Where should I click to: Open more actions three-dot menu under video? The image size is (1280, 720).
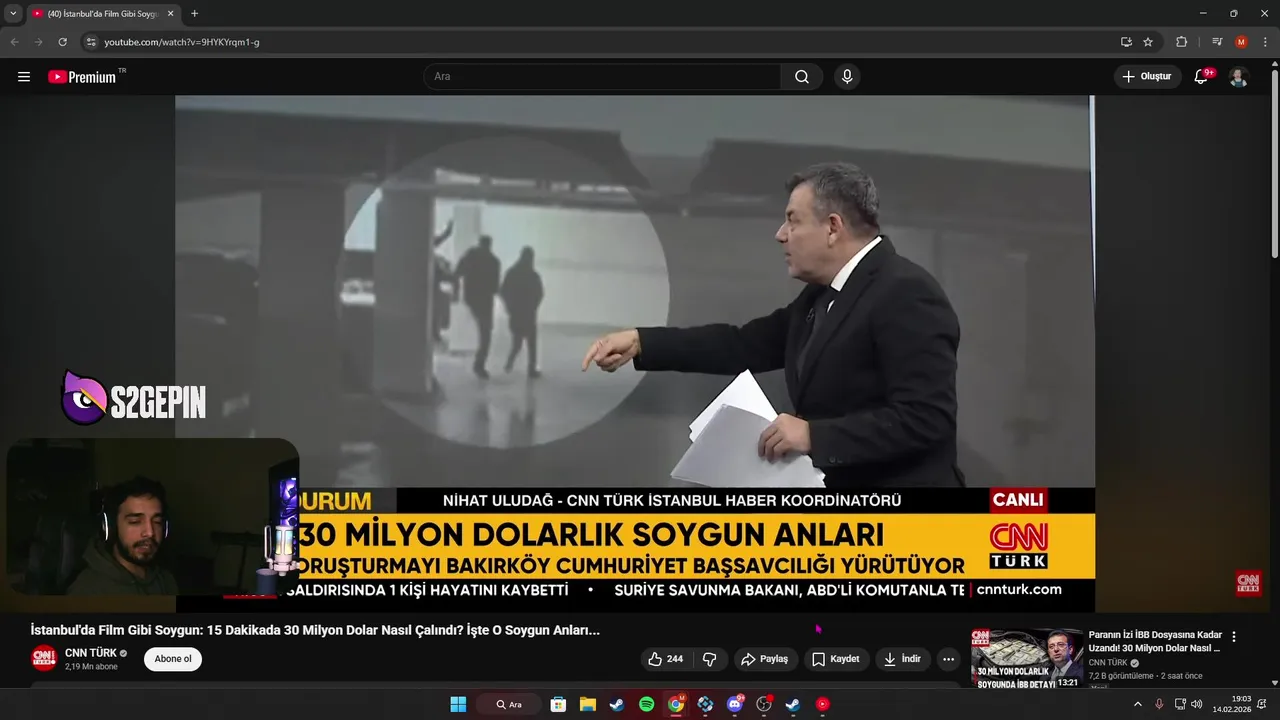click(x=948, y=659)
